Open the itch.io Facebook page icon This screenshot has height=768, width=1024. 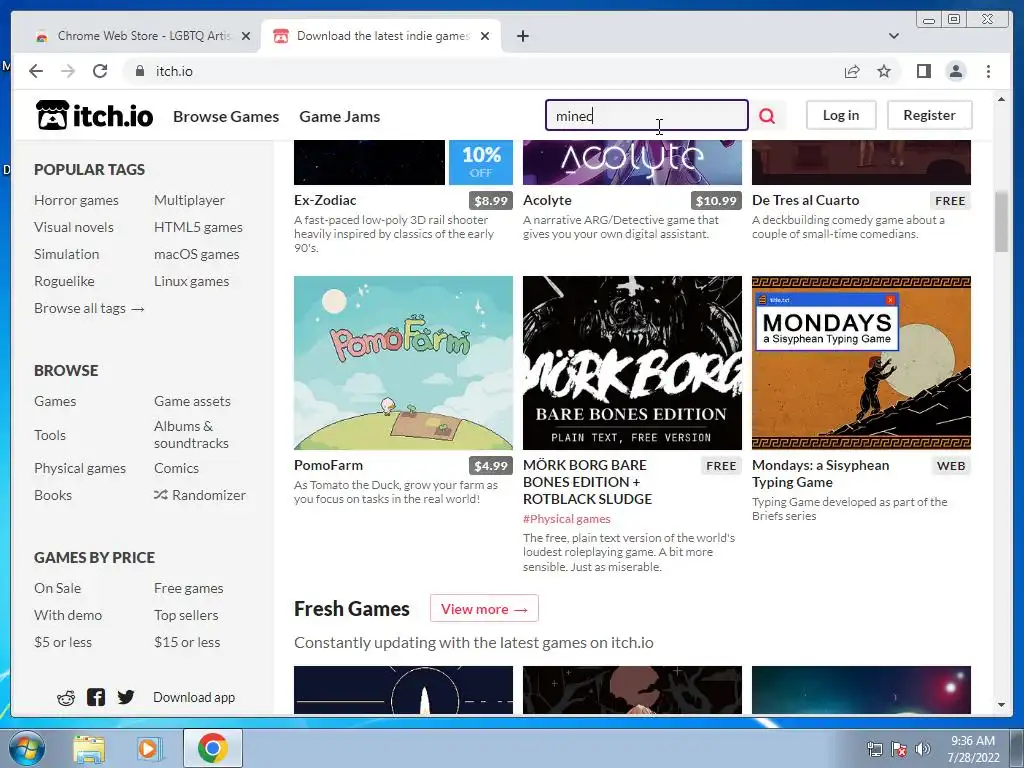pyautogui.click(x=96, y=697)
